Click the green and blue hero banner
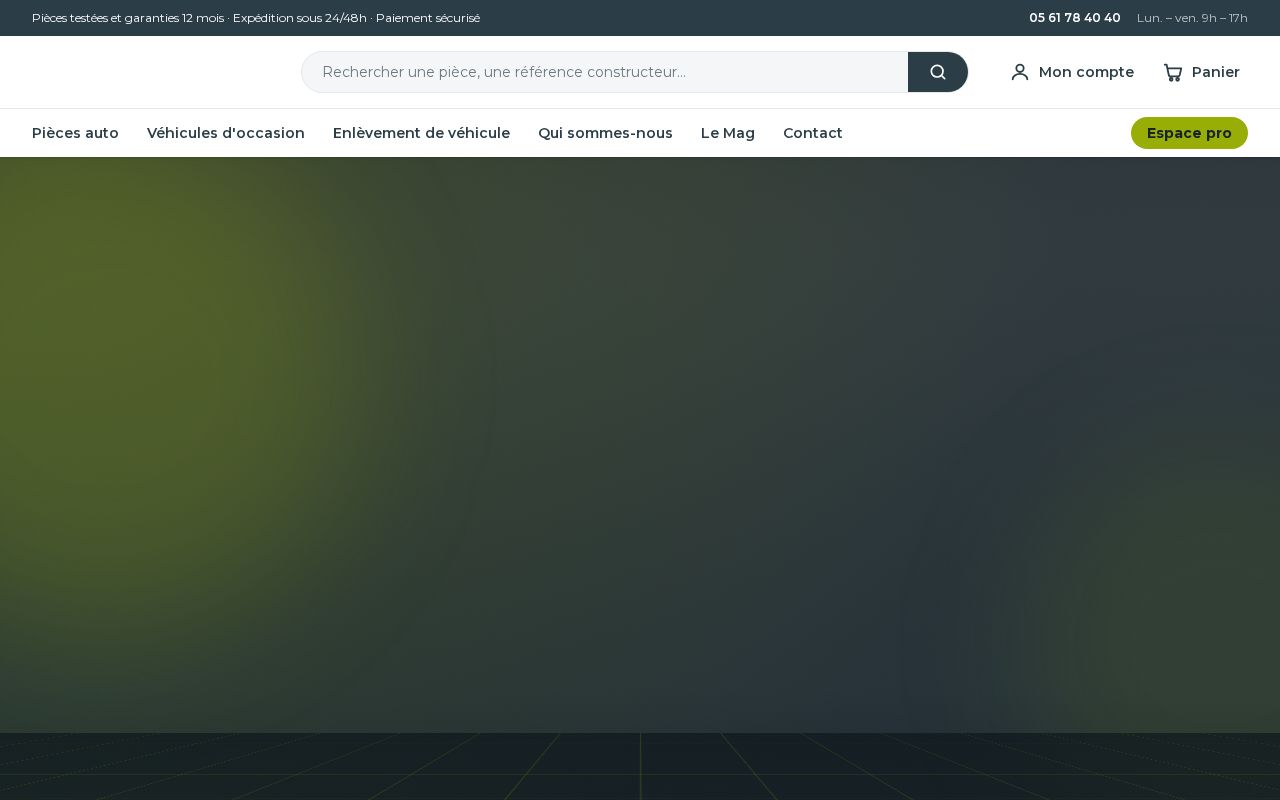This screenshot has width=1280, height=800. pos(640,445)
